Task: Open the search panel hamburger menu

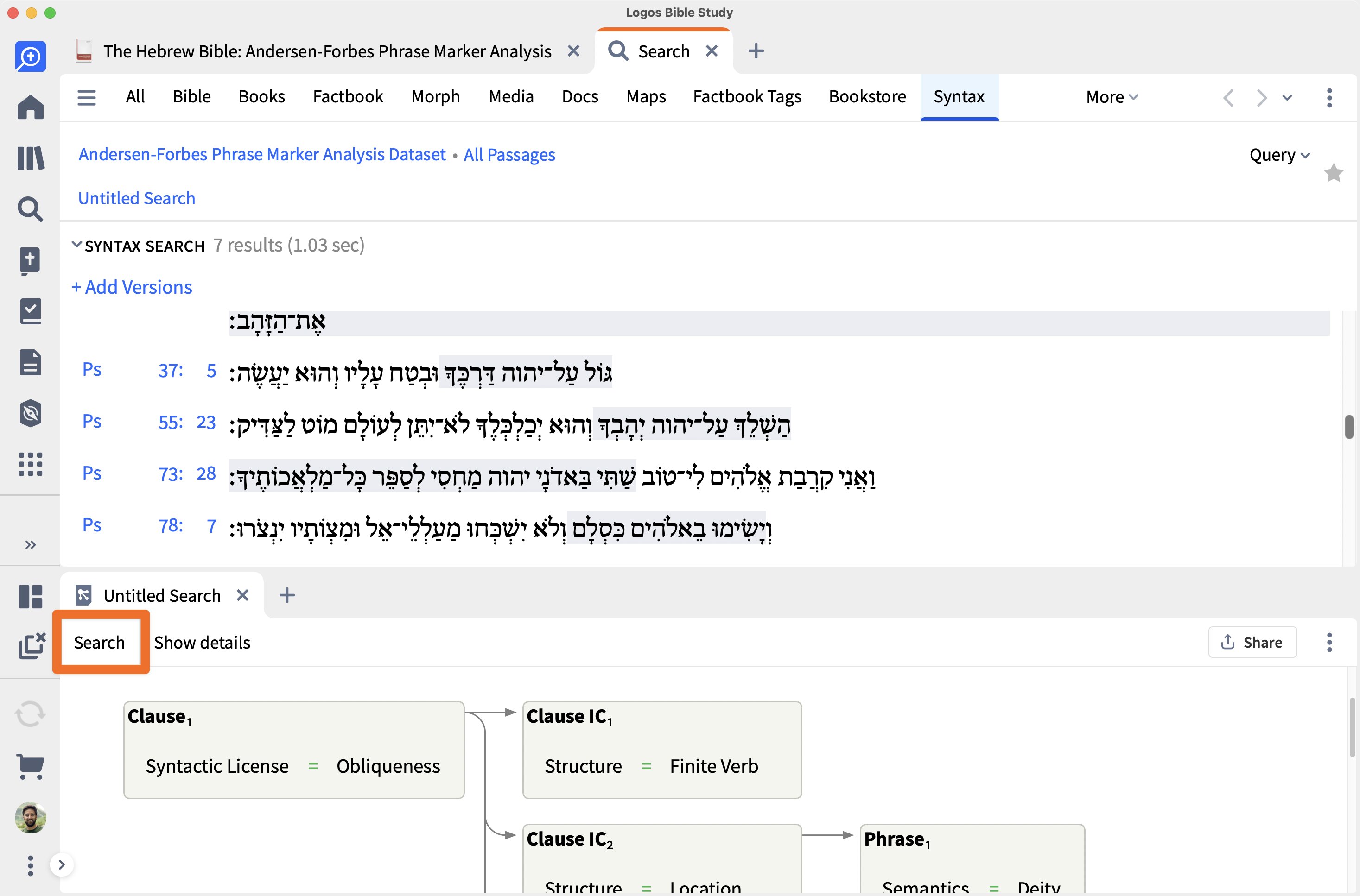Action: click(86, 97)
